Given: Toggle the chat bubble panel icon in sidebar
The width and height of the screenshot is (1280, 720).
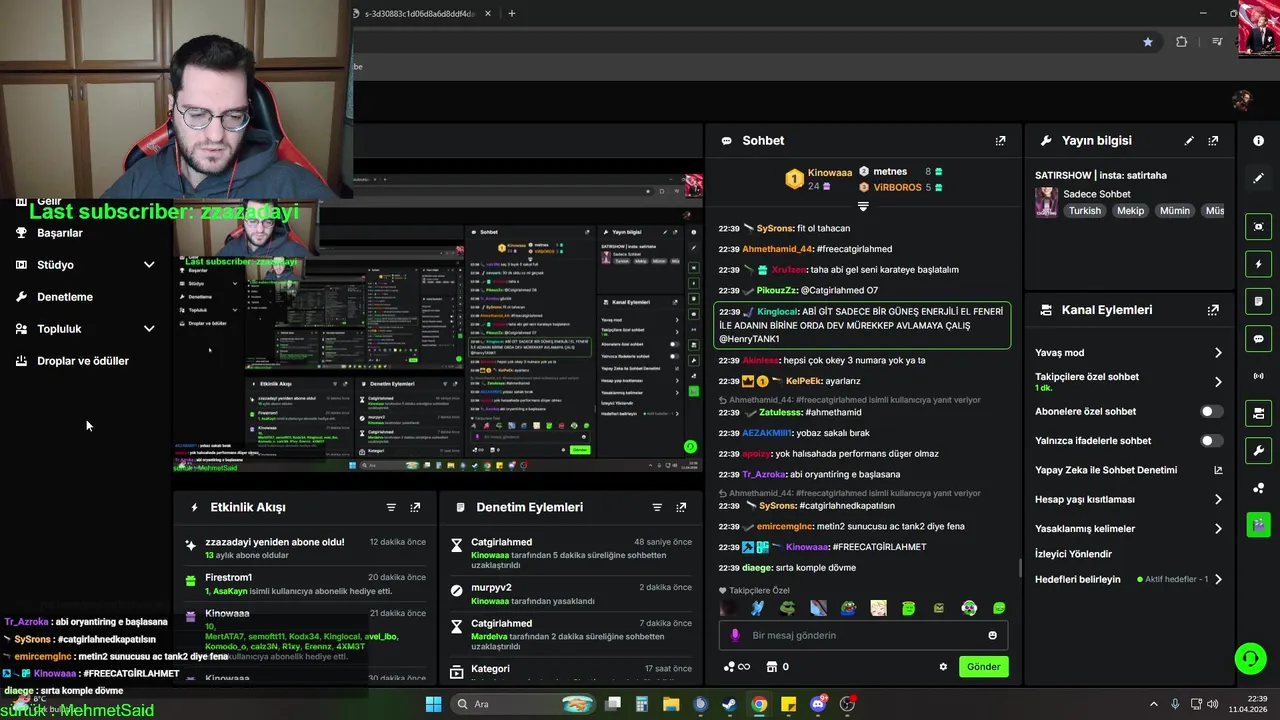Looking at the screenshot, I should click(x=1259, y=339).
